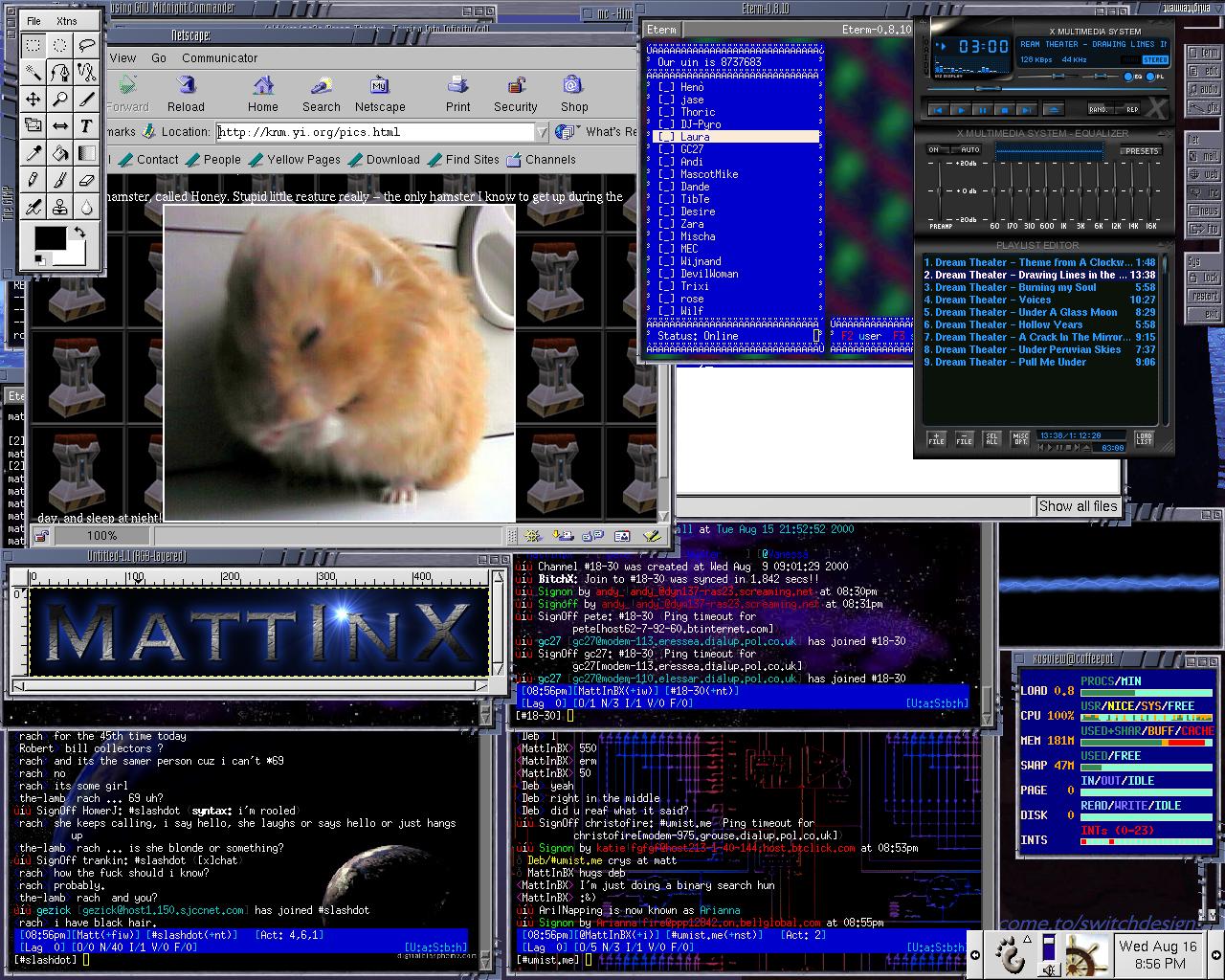The height and width of the screenshot is (980, 1225).
Task: Select the Lasso free-select tool in GIMP
Action: (x=87, y=45)
